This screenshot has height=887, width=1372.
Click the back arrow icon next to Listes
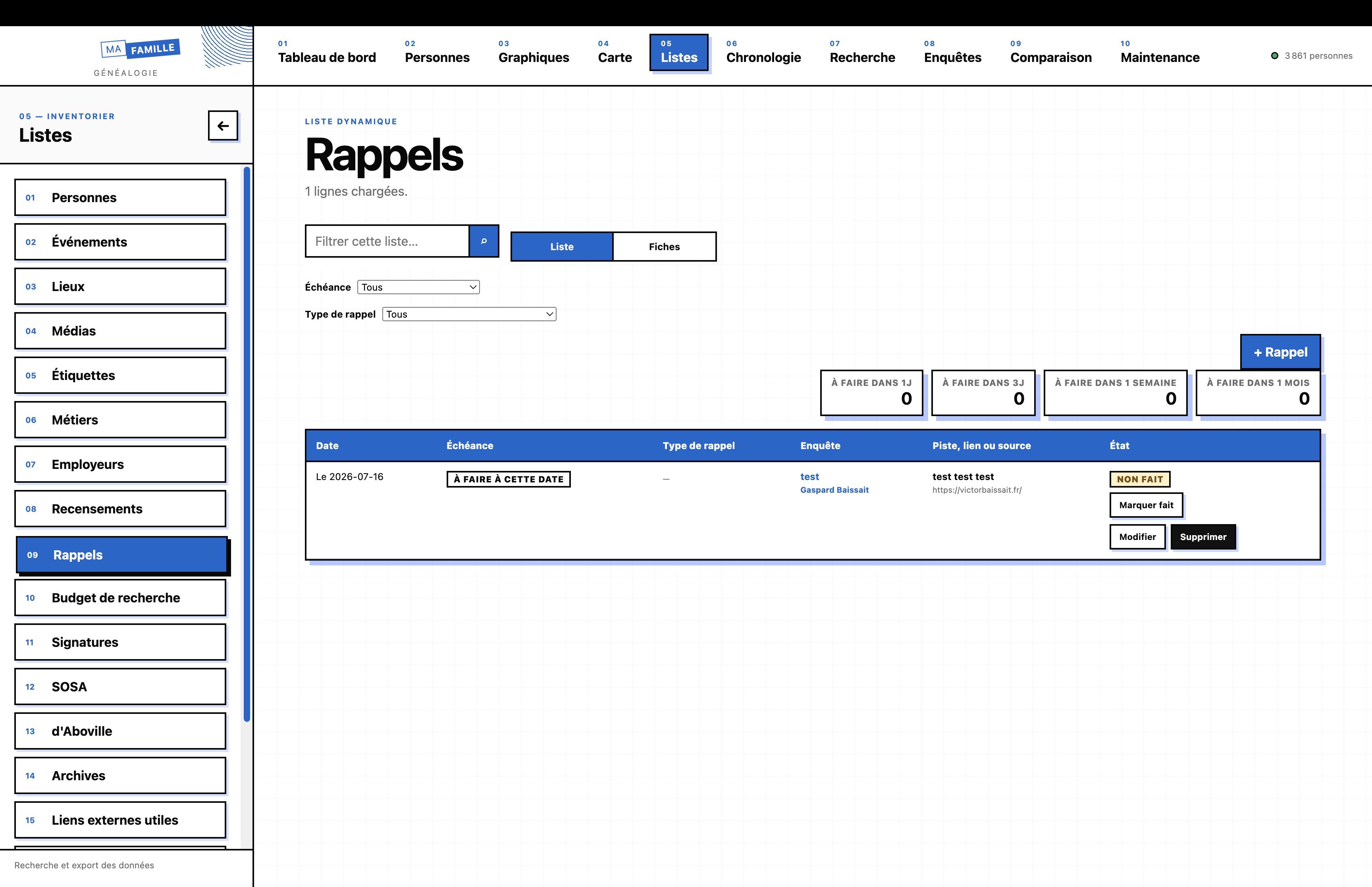point(223,125)
